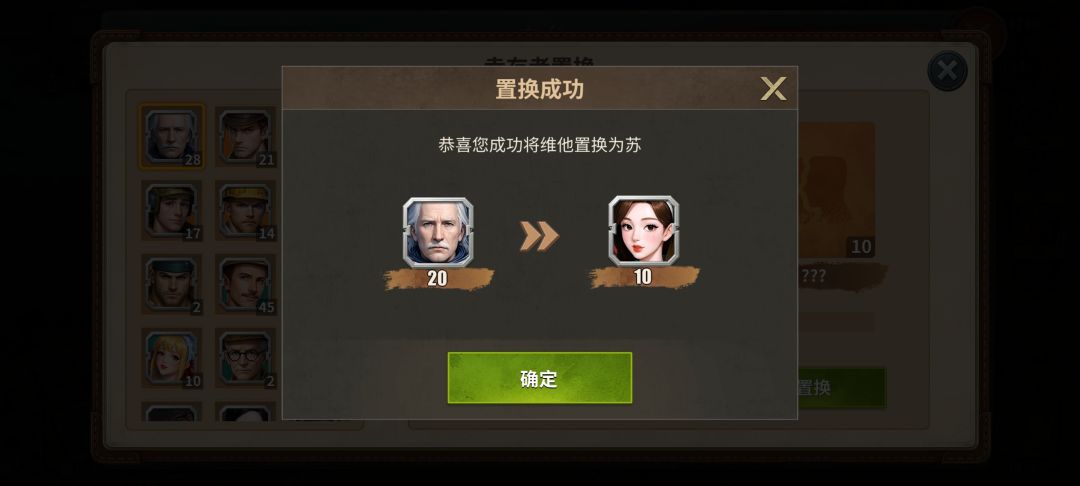1080x486 pixels.
Task: Tap the 10 count label under new hero
Action: [643, 277]
